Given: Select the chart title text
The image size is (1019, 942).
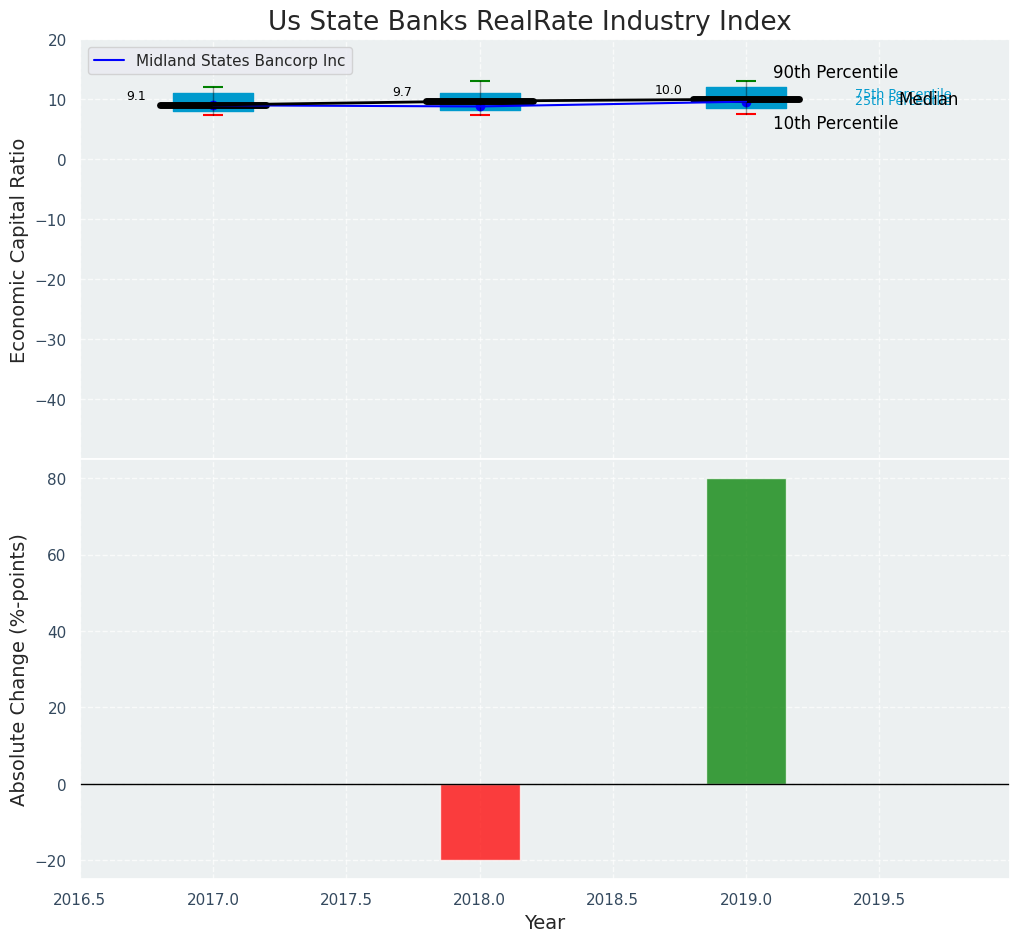Looking at the screenshot, I should 529,21.
